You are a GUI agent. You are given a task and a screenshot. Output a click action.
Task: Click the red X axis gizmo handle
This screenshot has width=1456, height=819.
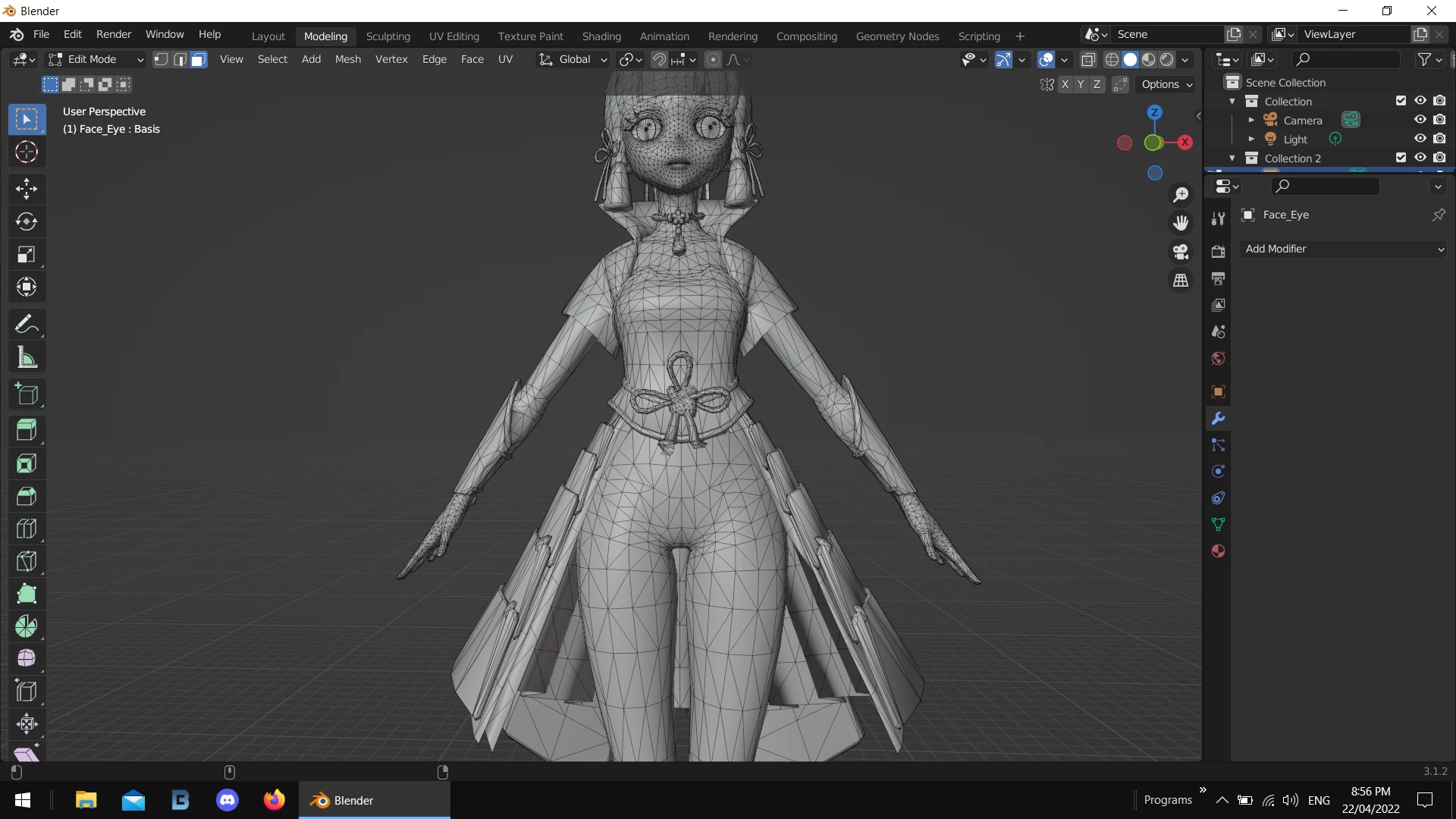pos(1185,143)
